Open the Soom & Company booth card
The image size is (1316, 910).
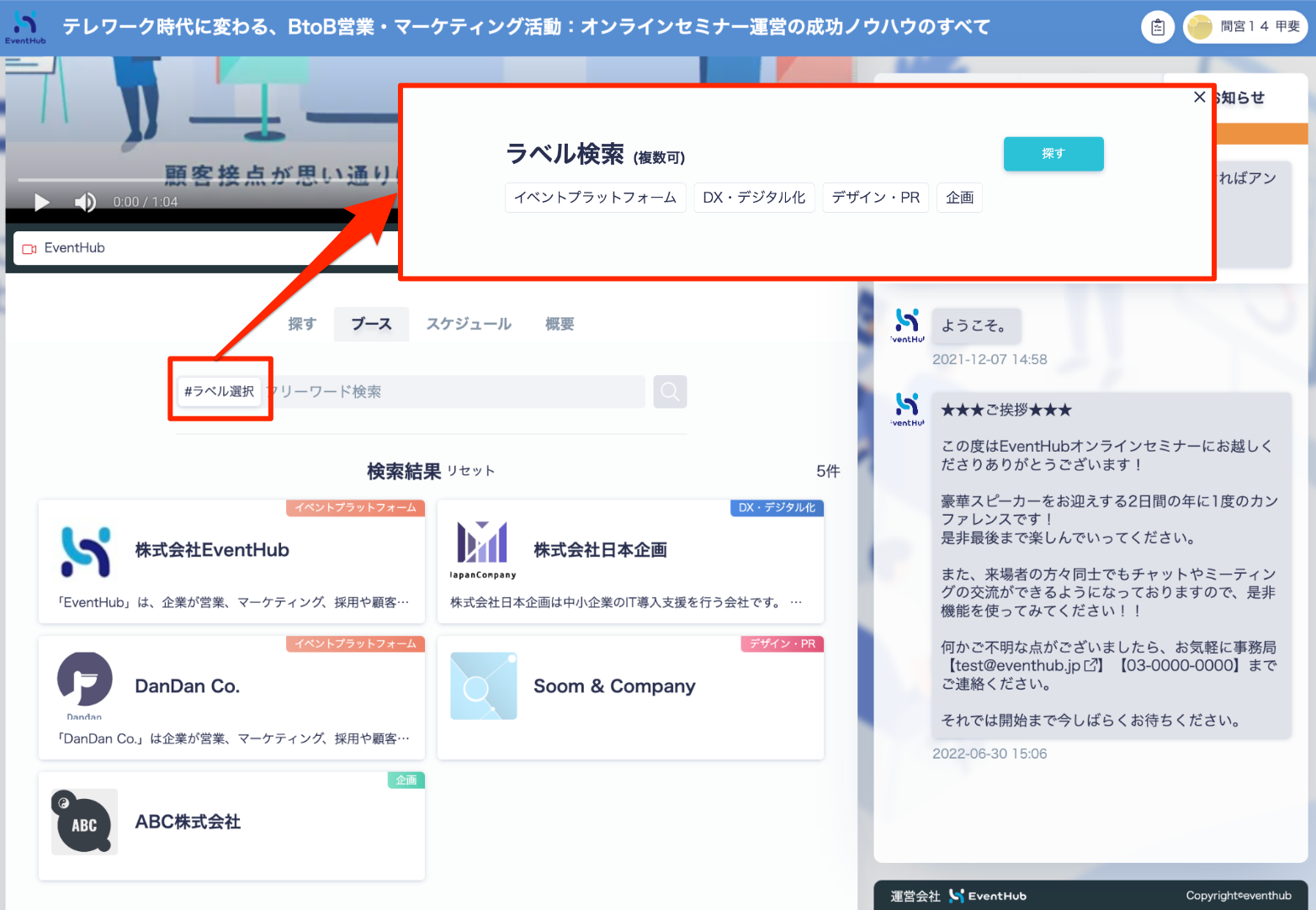(x=630, y=698)
